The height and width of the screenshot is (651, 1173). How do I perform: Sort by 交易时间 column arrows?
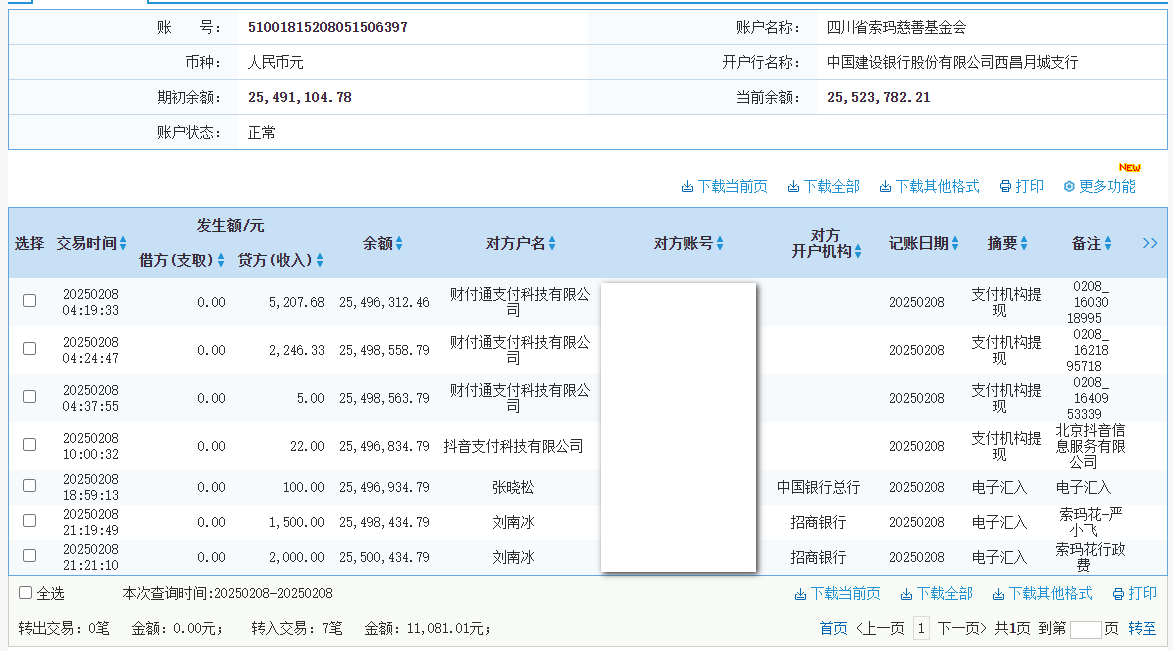pyautogui.click(x=123, y=243)
